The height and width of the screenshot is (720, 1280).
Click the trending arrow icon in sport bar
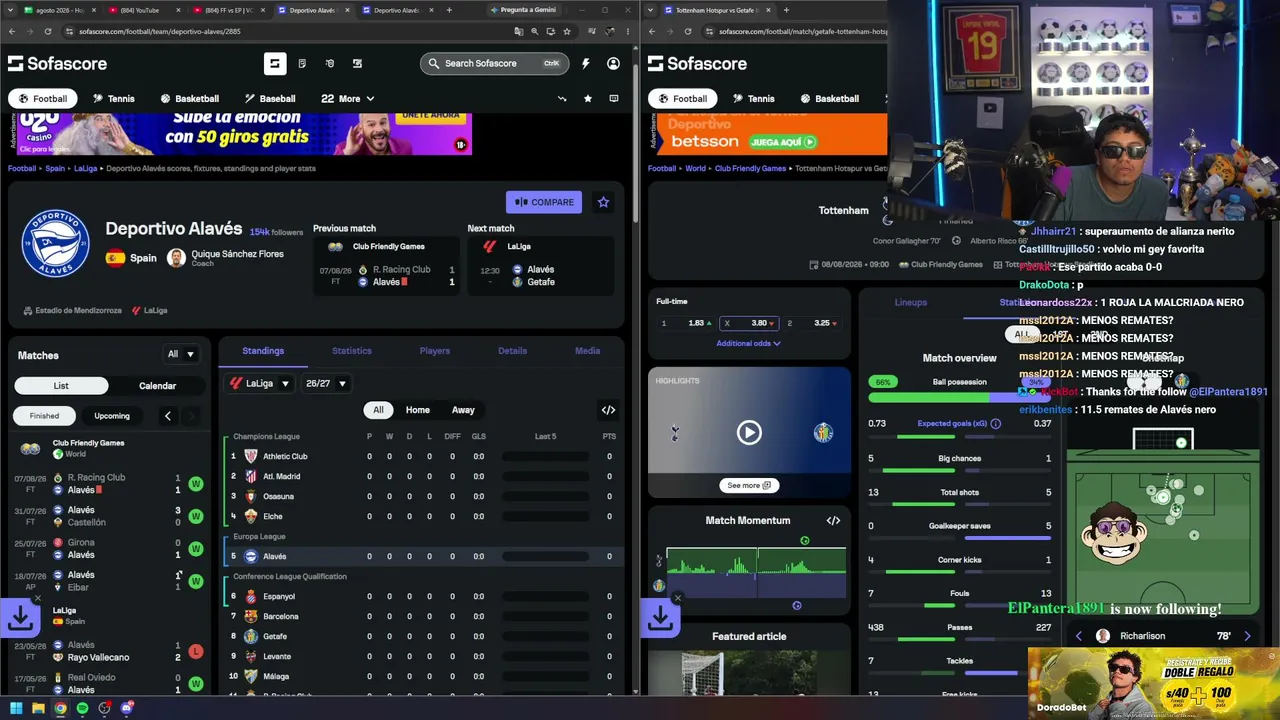562,99
